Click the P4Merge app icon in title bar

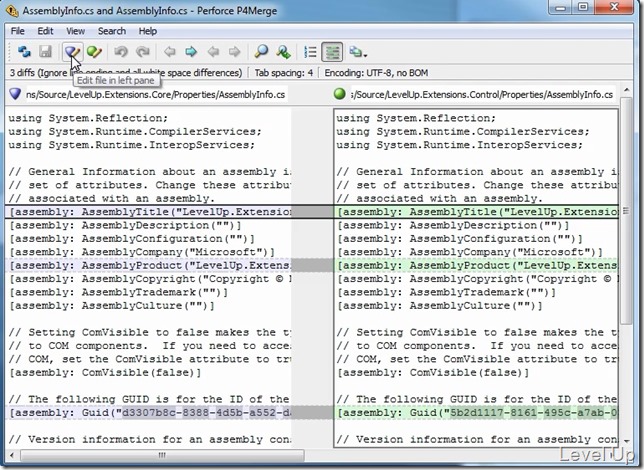12,11
